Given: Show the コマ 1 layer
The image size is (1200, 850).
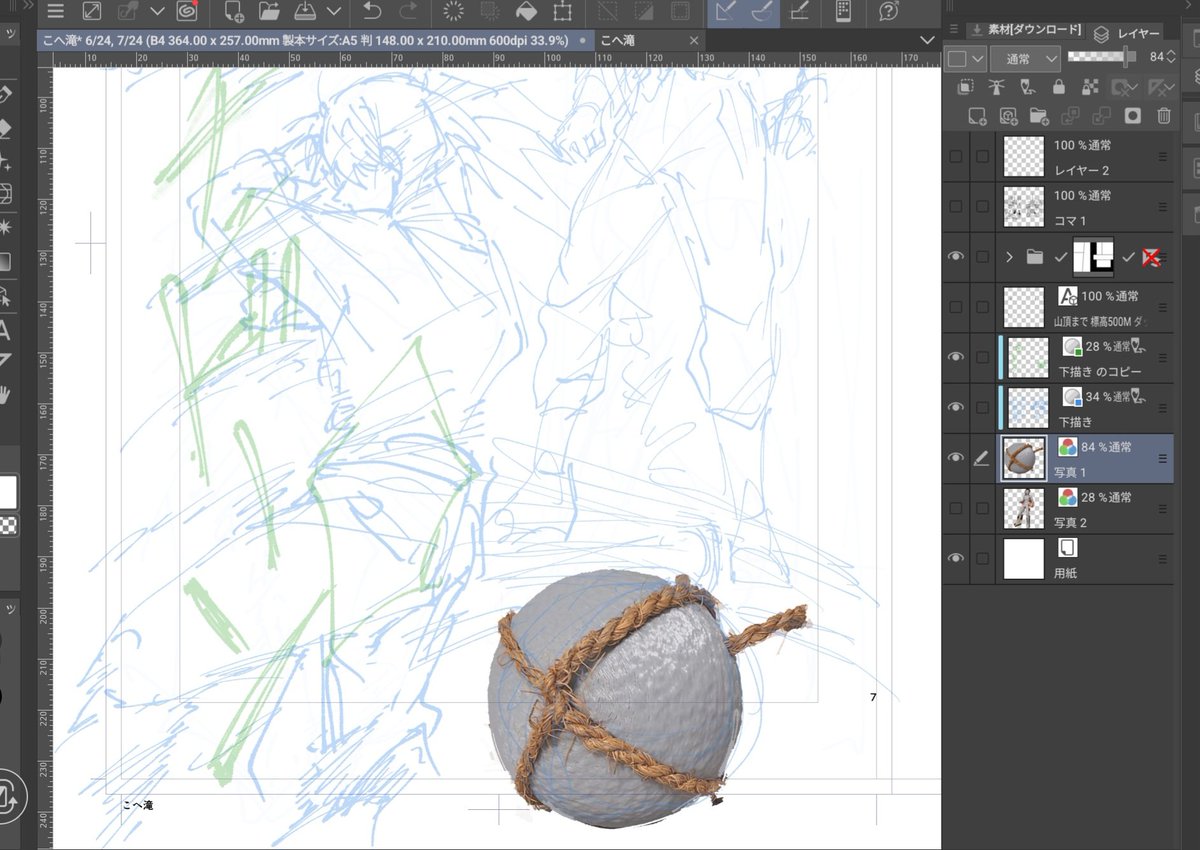Looking at the screenshot, I should (956, 207).
